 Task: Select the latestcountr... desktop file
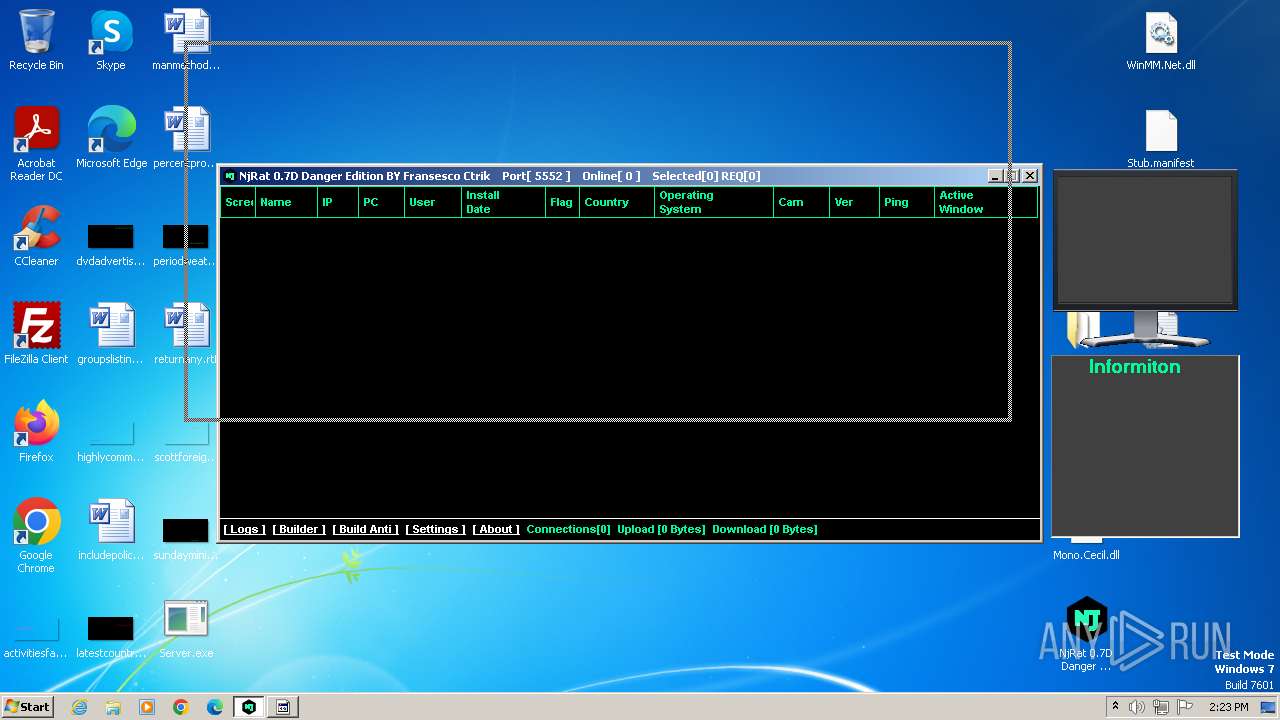(x=110, y=635)
